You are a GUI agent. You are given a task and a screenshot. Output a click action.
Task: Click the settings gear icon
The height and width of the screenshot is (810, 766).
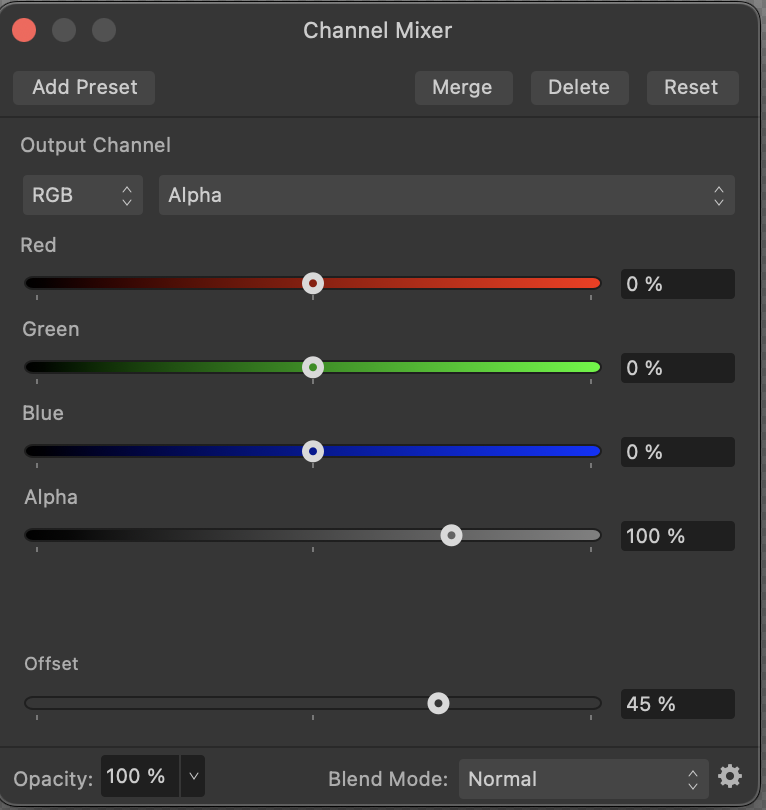click(730, 776)
